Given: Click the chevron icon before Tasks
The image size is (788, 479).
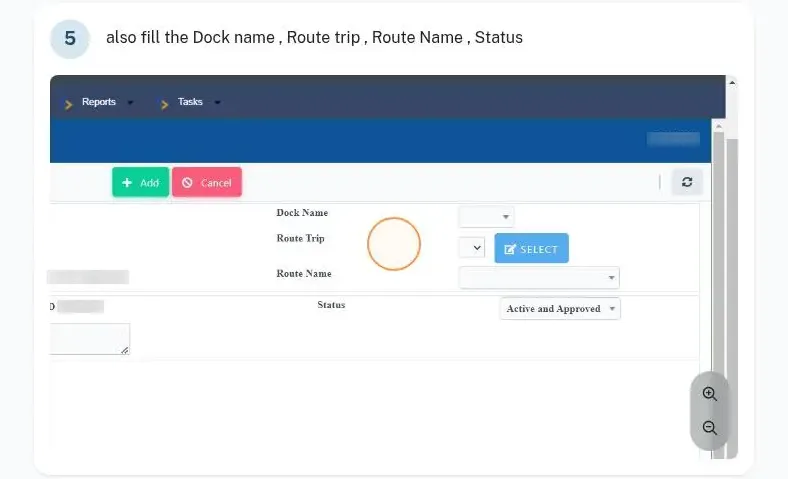Looking at the screenshot, I should coord(164,105).
